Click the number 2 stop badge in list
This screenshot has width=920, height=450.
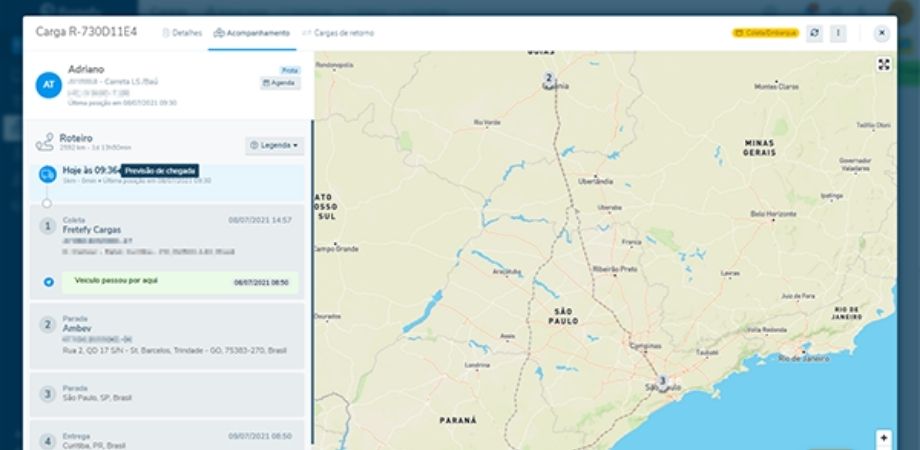(x=48, y=324)
